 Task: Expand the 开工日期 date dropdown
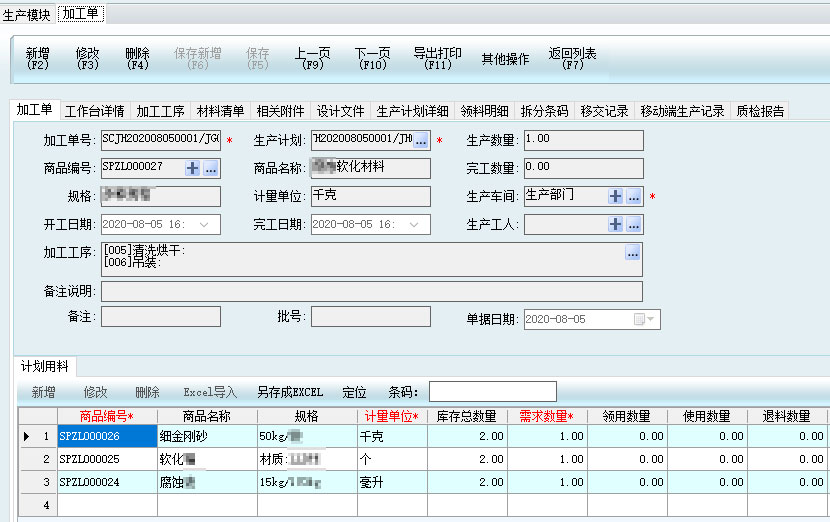click(x=204, y=224)
